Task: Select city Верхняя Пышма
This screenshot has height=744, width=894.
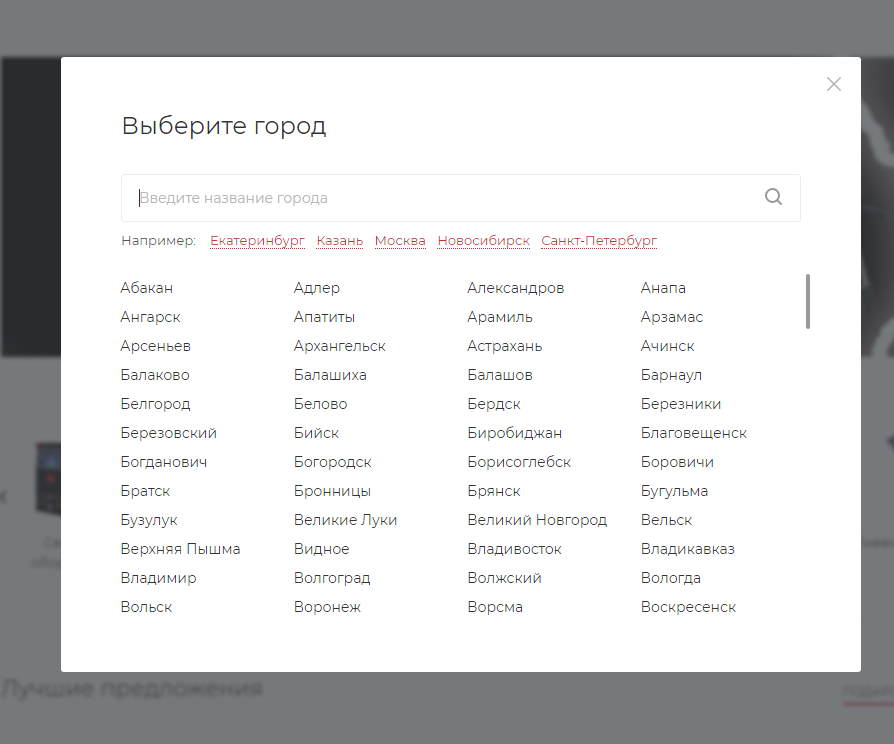Action: (x=180, y=550)
